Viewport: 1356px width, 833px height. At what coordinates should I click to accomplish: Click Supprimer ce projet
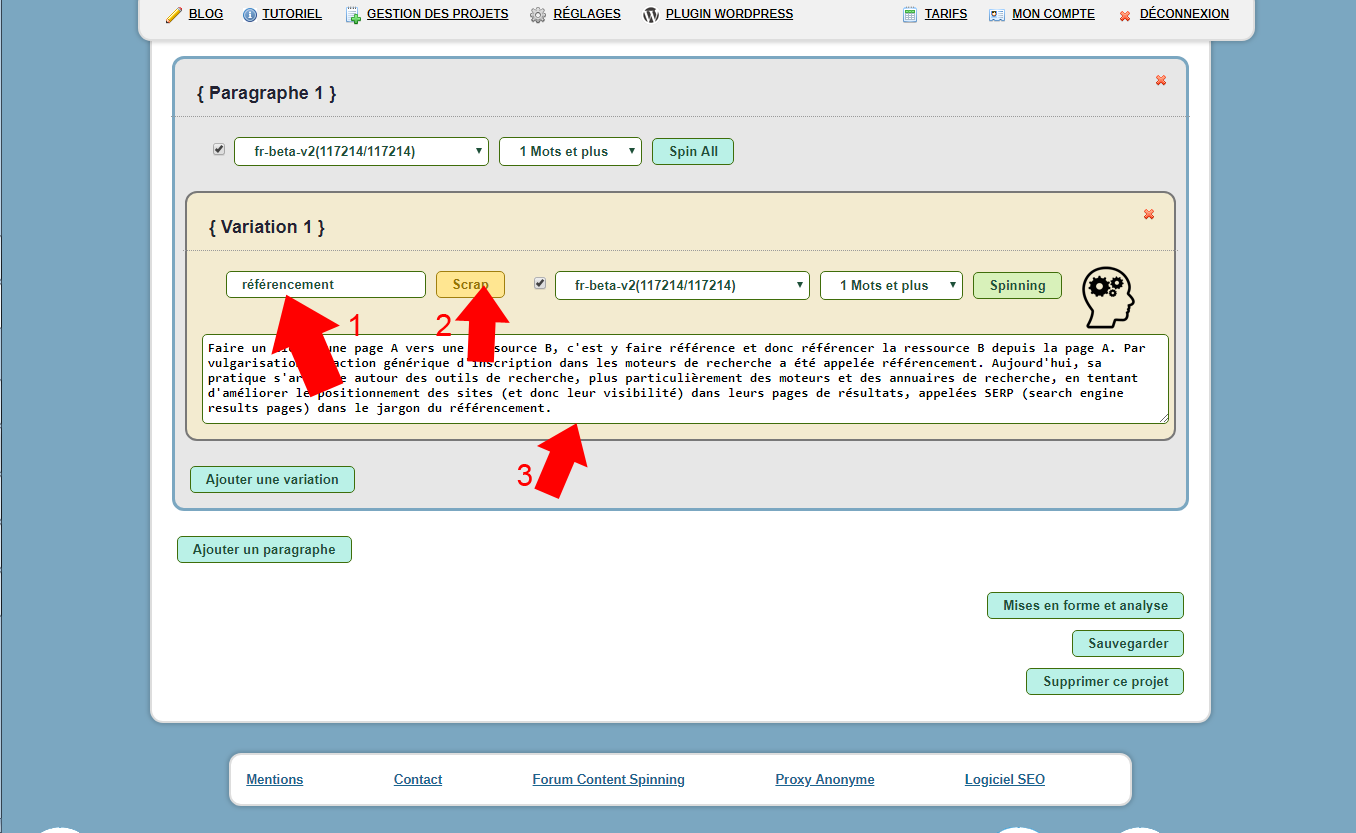tap(1105, 681)
